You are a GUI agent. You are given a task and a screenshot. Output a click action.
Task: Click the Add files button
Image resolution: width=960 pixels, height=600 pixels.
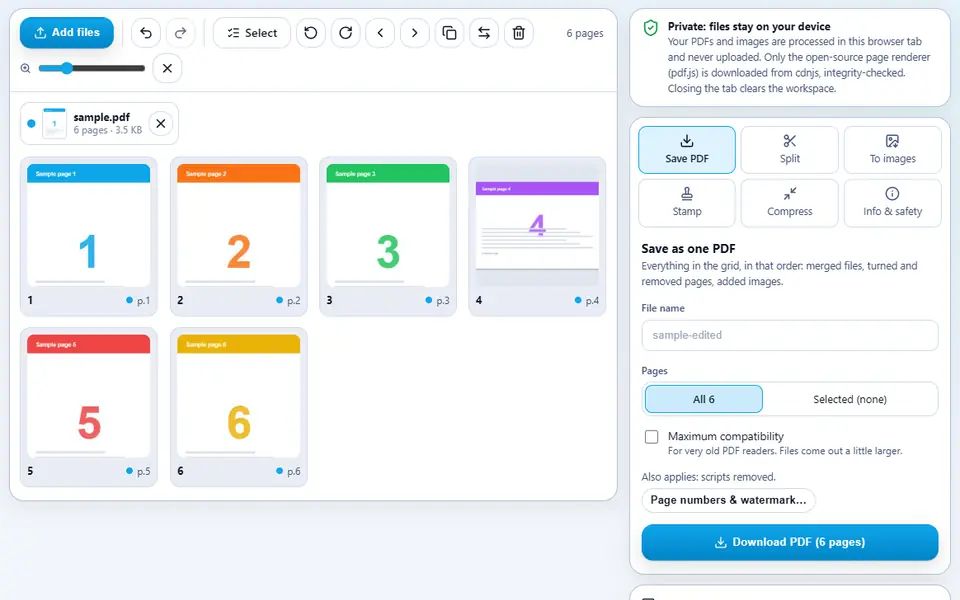(67, 32)
